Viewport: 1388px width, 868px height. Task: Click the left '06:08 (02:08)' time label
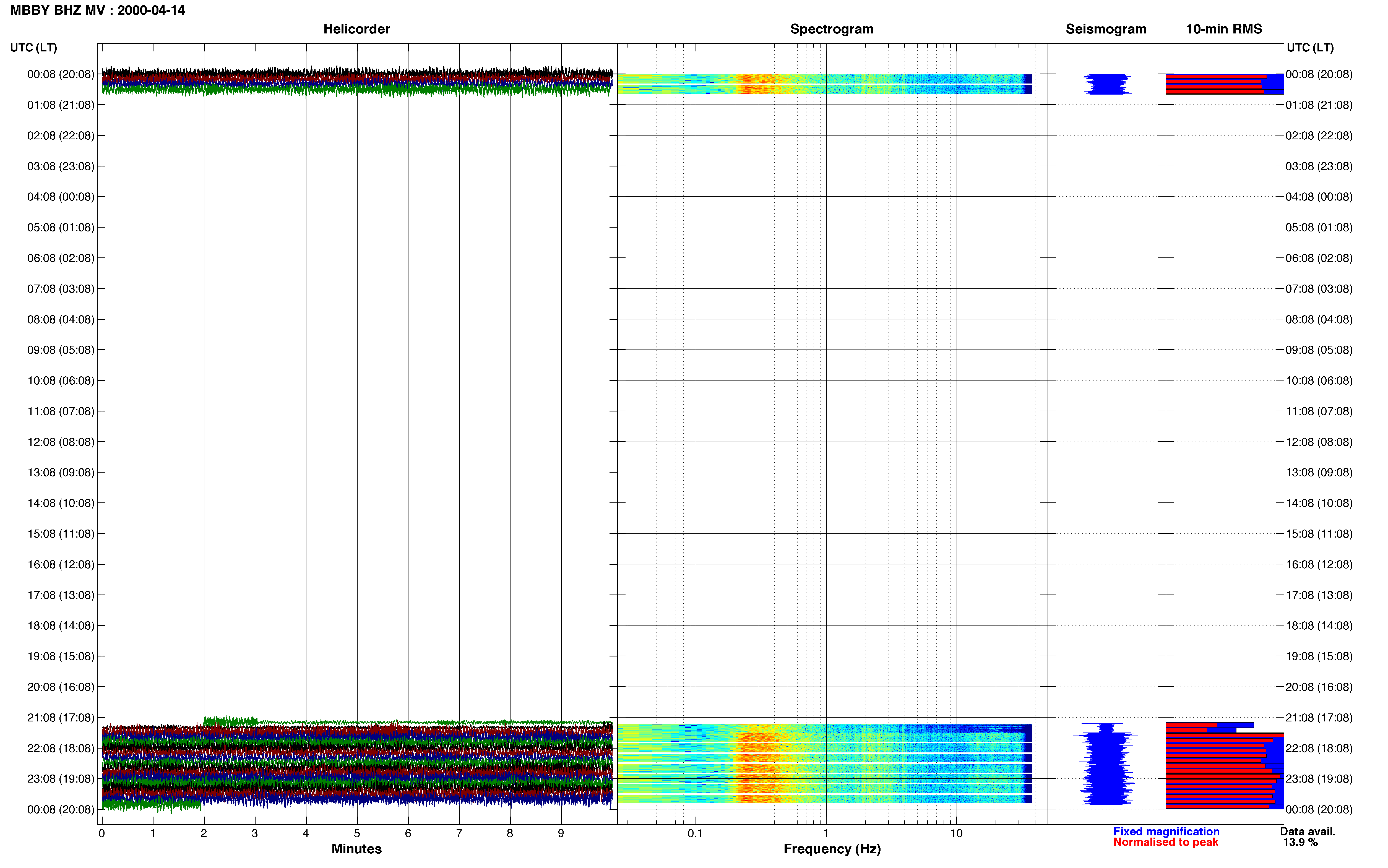point(61,258)
